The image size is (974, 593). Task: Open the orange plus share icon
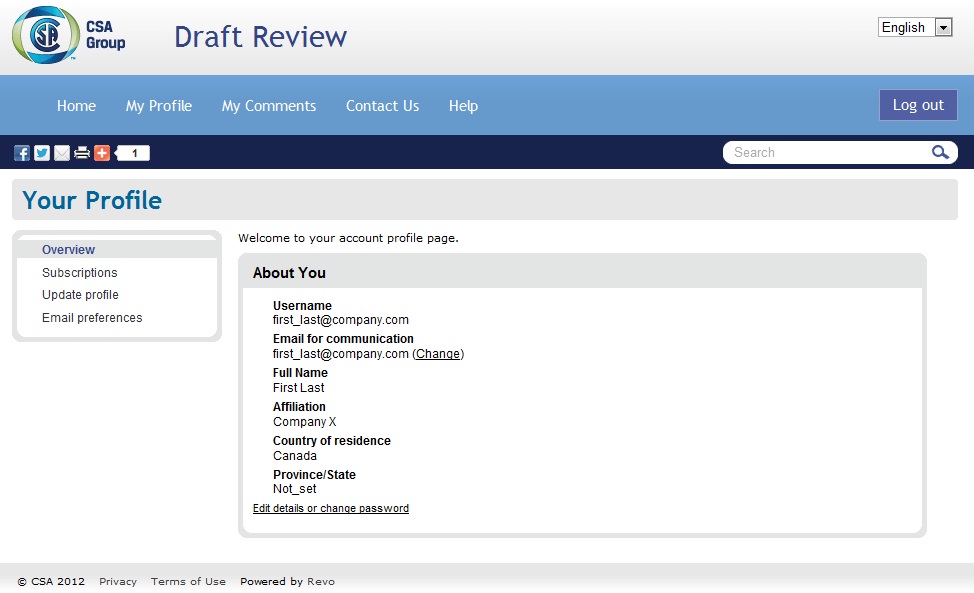pos(102,153)
